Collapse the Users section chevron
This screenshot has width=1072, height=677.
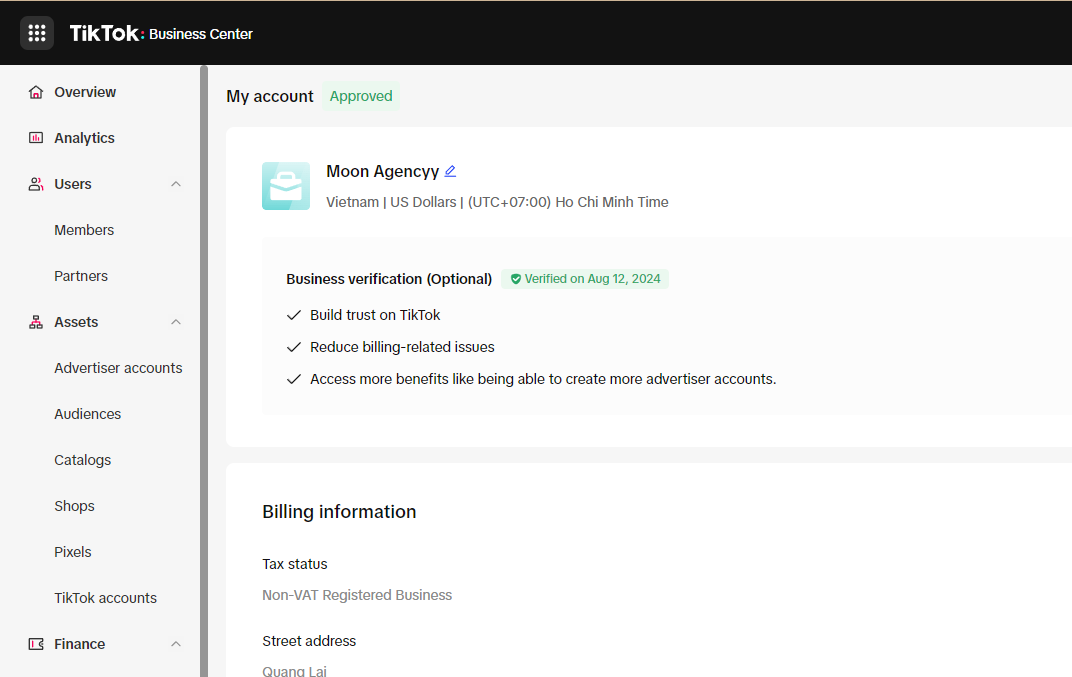tap(176, 184)
